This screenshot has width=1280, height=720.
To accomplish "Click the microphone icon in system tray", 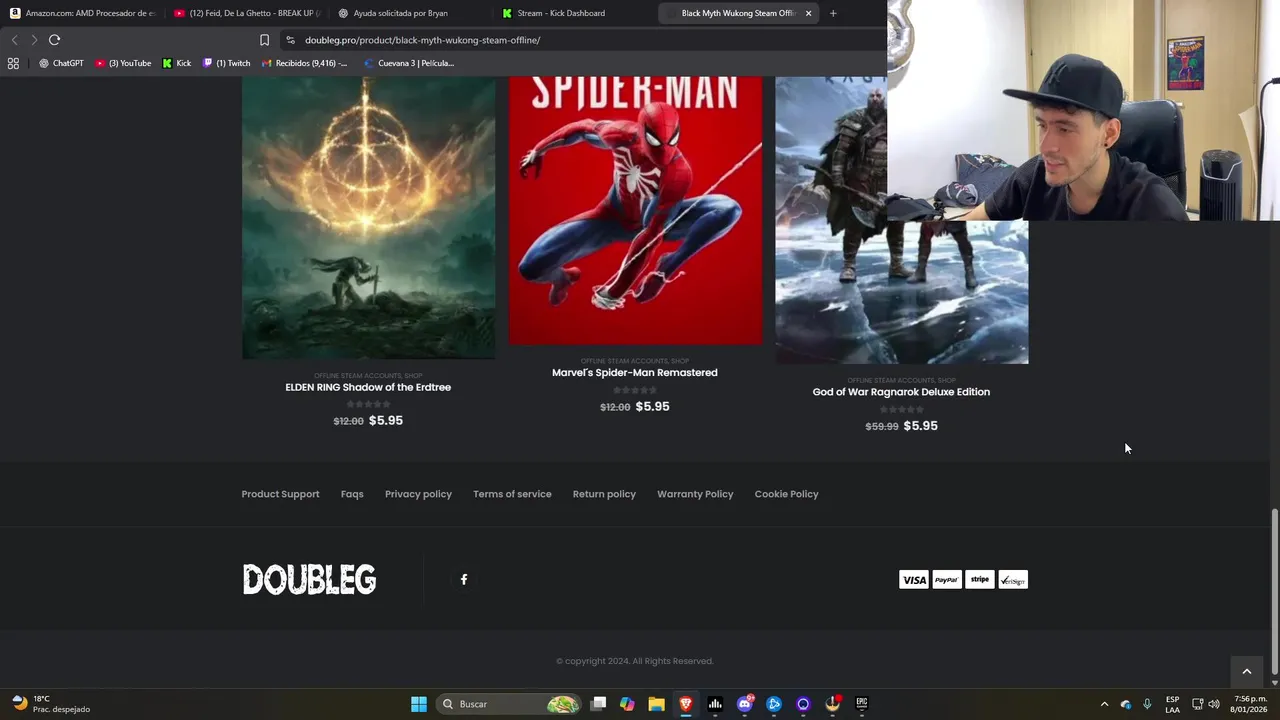I will coord(1147,704).
